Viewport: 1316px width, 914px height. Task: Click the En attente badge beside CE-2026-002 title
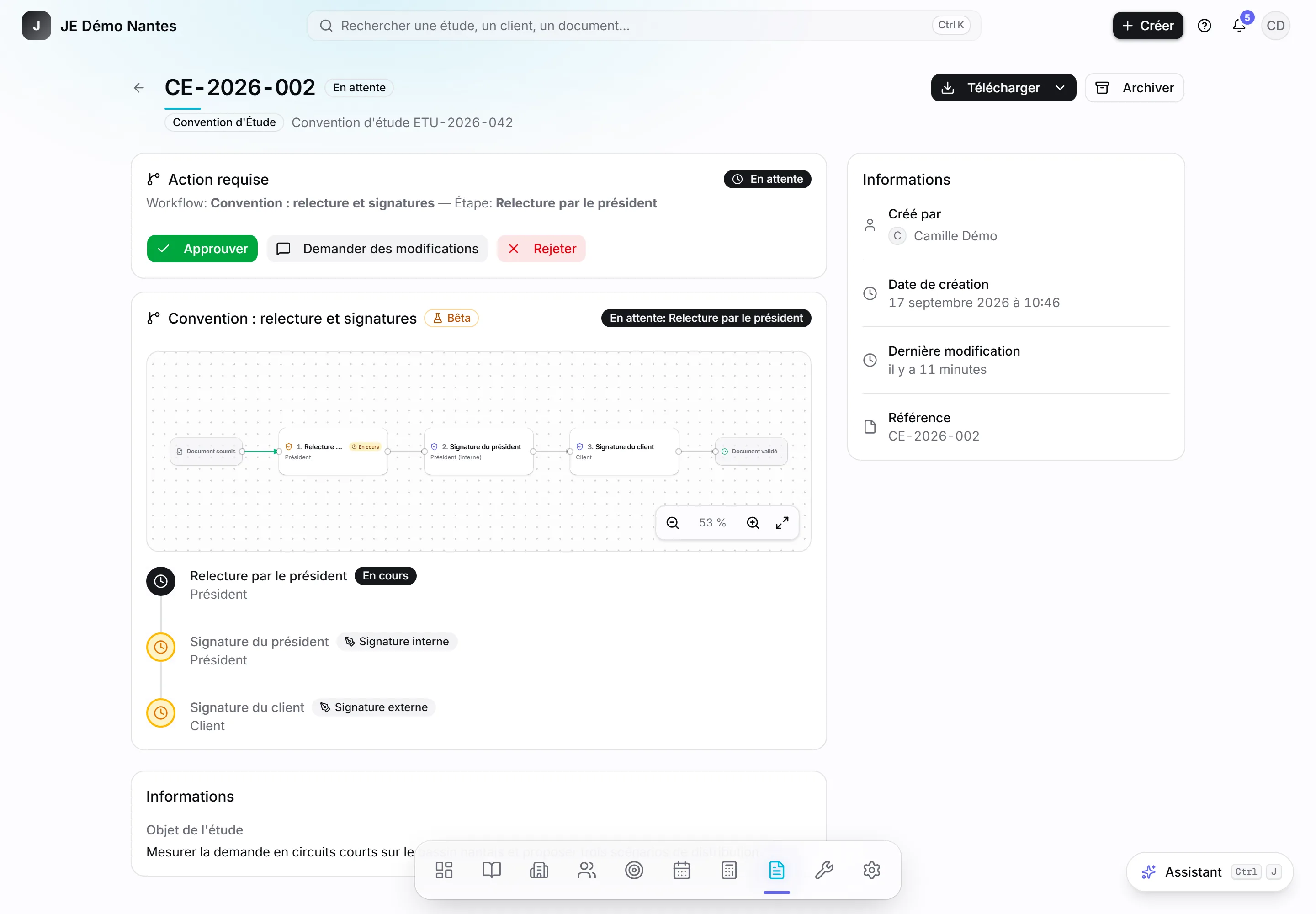click(x=359, y=88)
